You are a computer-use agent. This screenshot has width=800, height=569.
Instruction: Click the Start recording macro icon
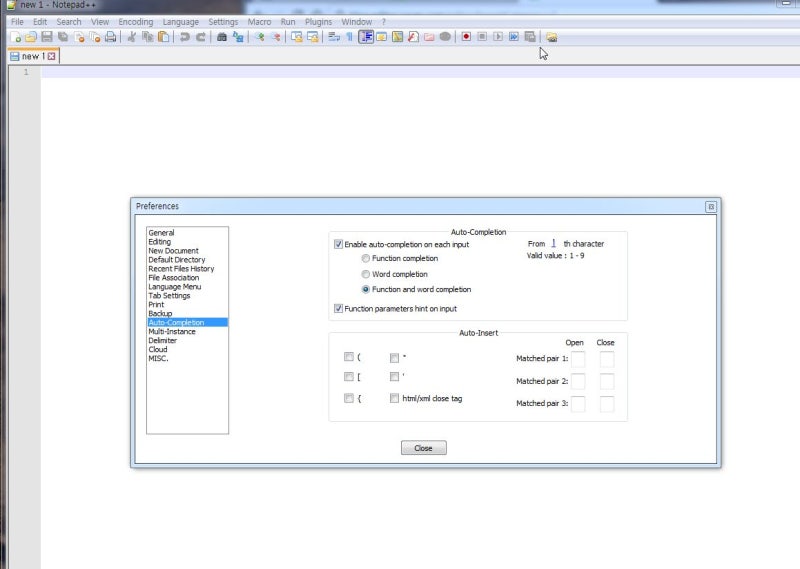466,37
